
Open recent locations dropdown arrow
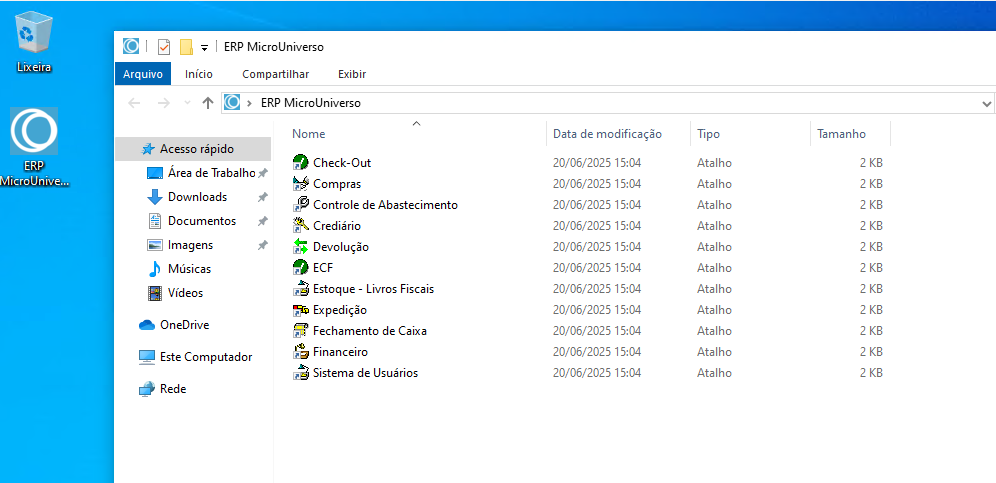tap(187, 103)
